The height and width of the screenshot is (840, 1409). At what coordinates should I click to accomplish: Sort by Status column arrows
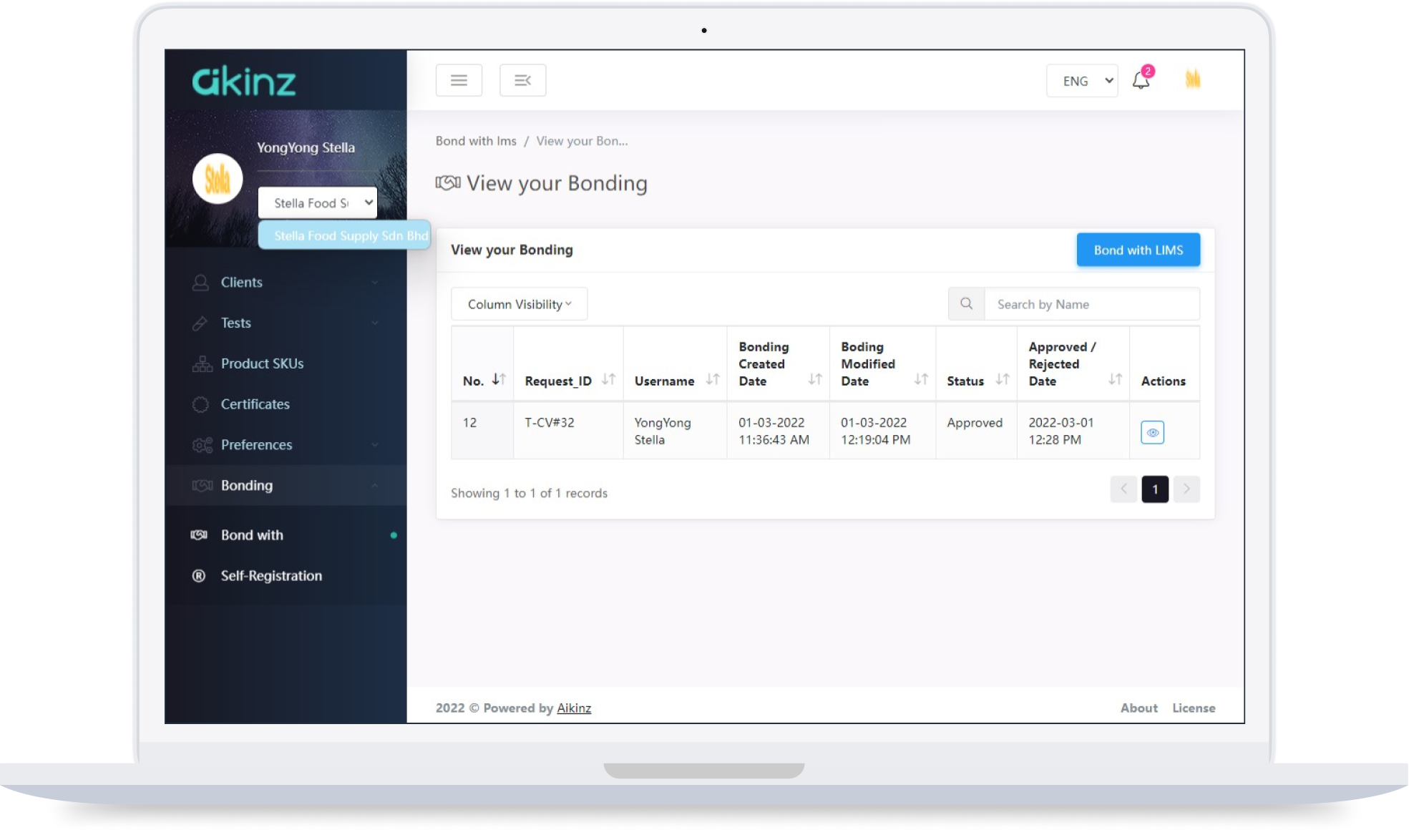point(1002,380)
